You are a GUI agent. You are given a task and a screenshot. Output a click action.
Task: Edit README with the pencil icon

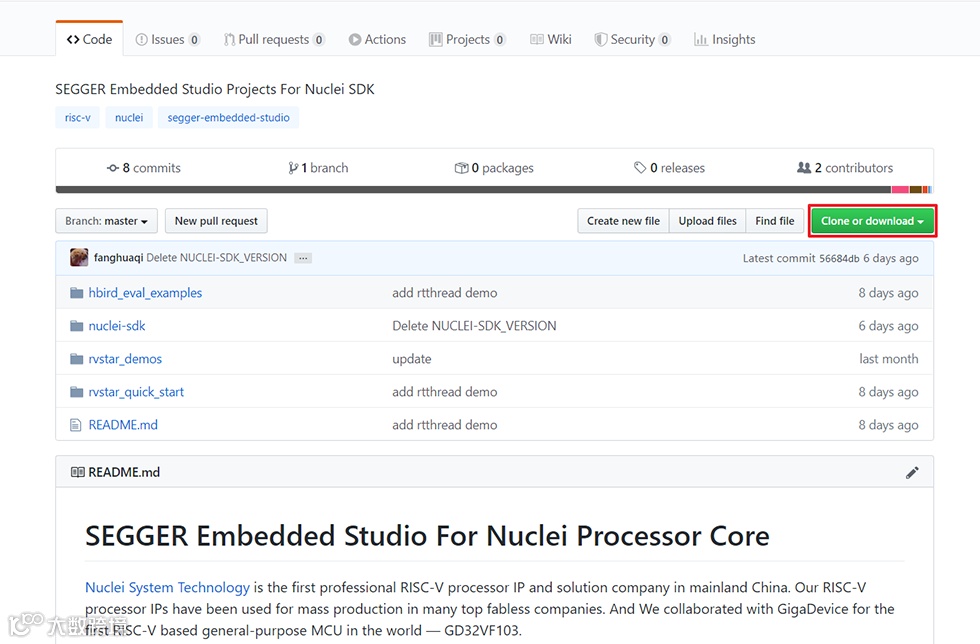[912, 473]
